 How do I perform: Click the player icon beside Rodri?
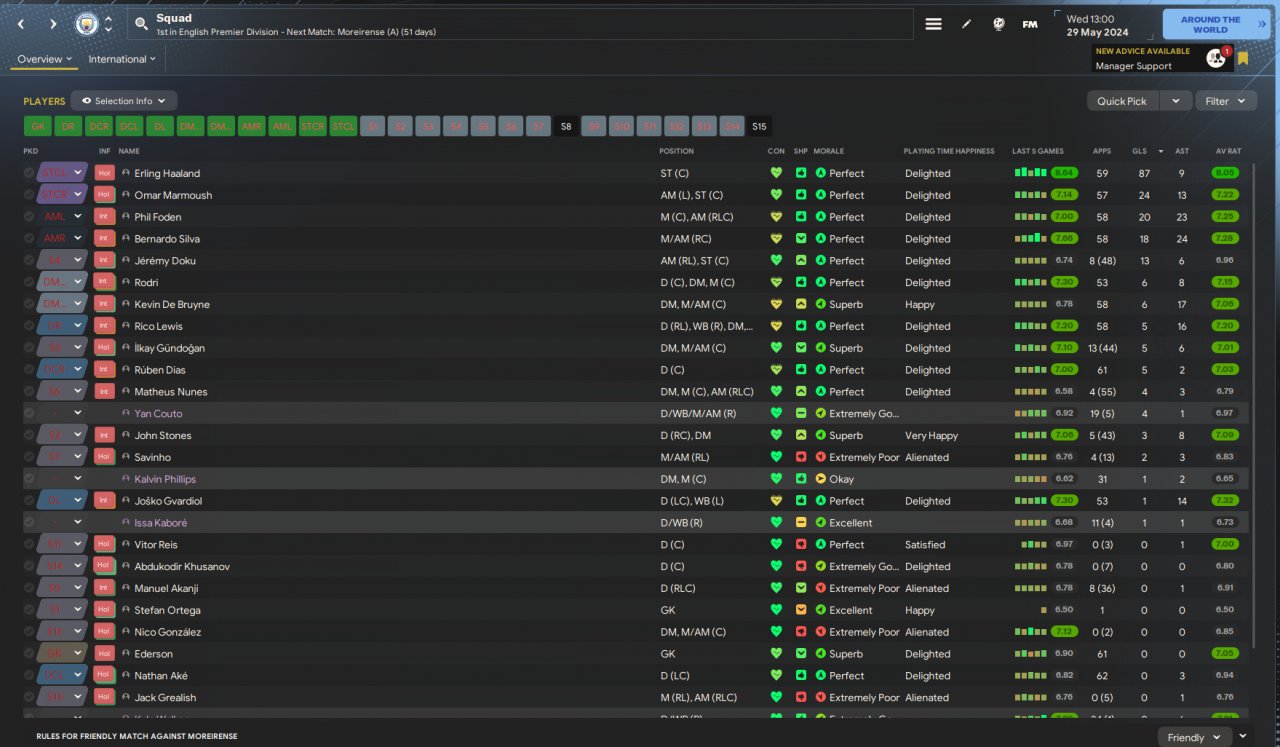126,283
